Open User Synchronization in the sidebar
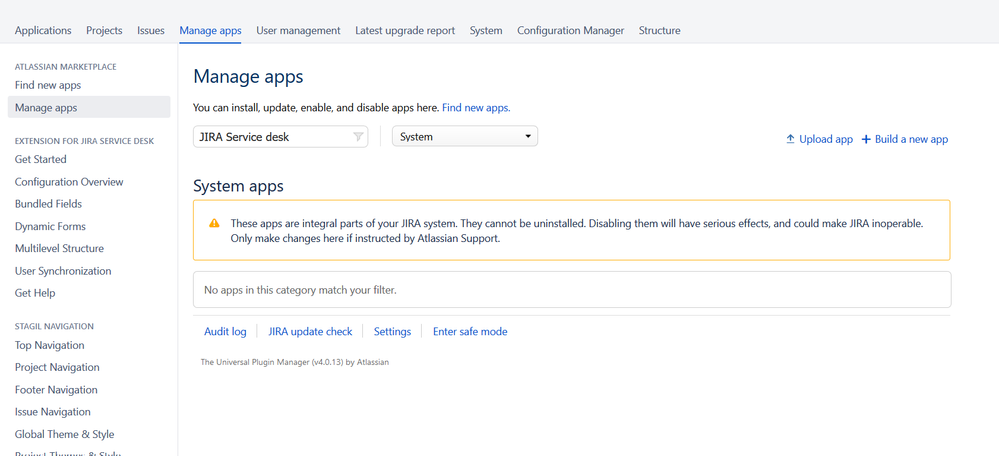The height and width of the screenshot is (456, 999). coord(63,271)
